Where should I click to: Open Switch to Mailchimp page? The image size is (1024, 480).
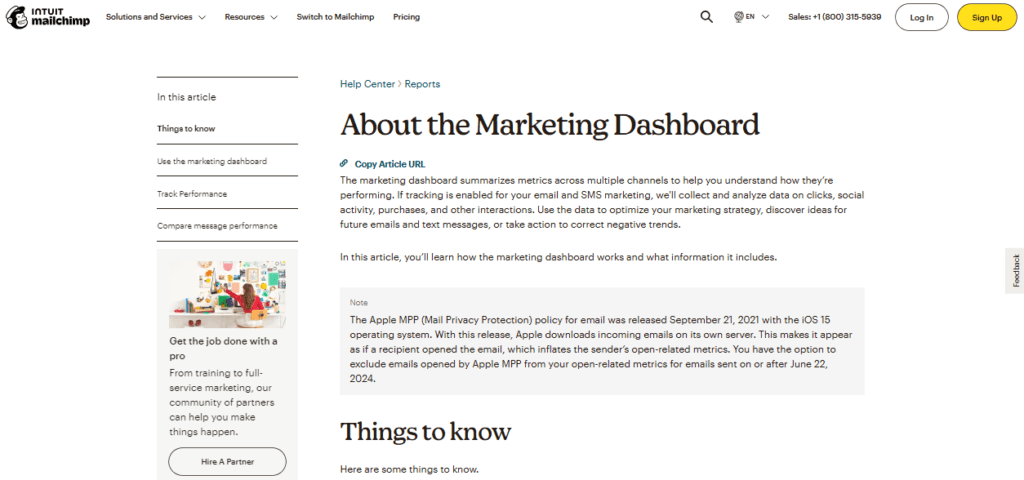tap(335, 17)
